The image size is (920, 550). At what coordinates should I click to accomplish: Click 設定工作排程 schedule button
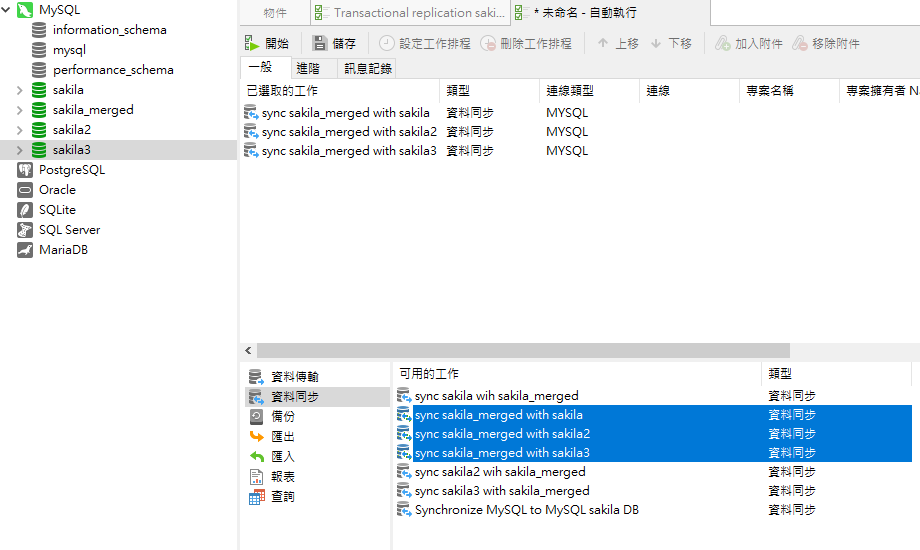point(424,44)
